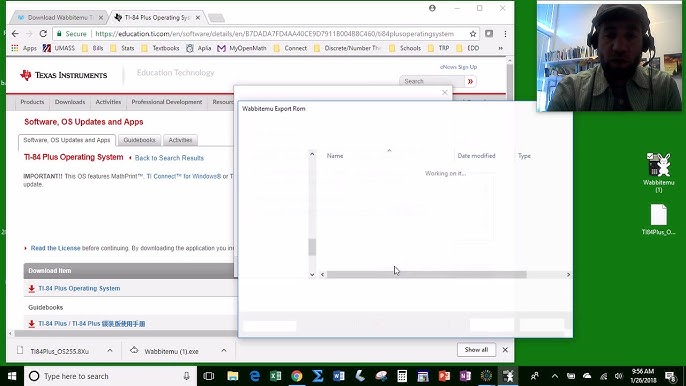Open Microsoft Edge from taskbar
The width and height of the screenshot is (686, 386).
254,376
